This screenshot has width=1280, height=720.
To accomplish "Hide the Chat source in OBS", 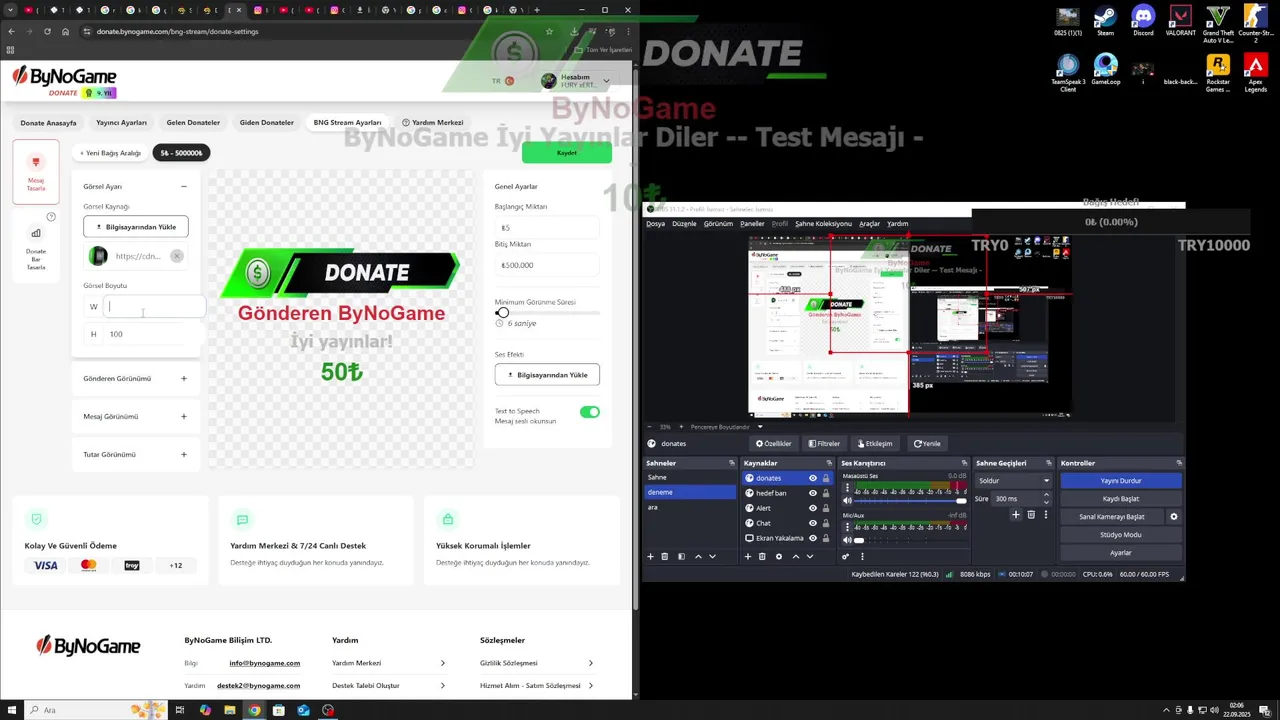I will pyautogui.click(x=813, y=523).
